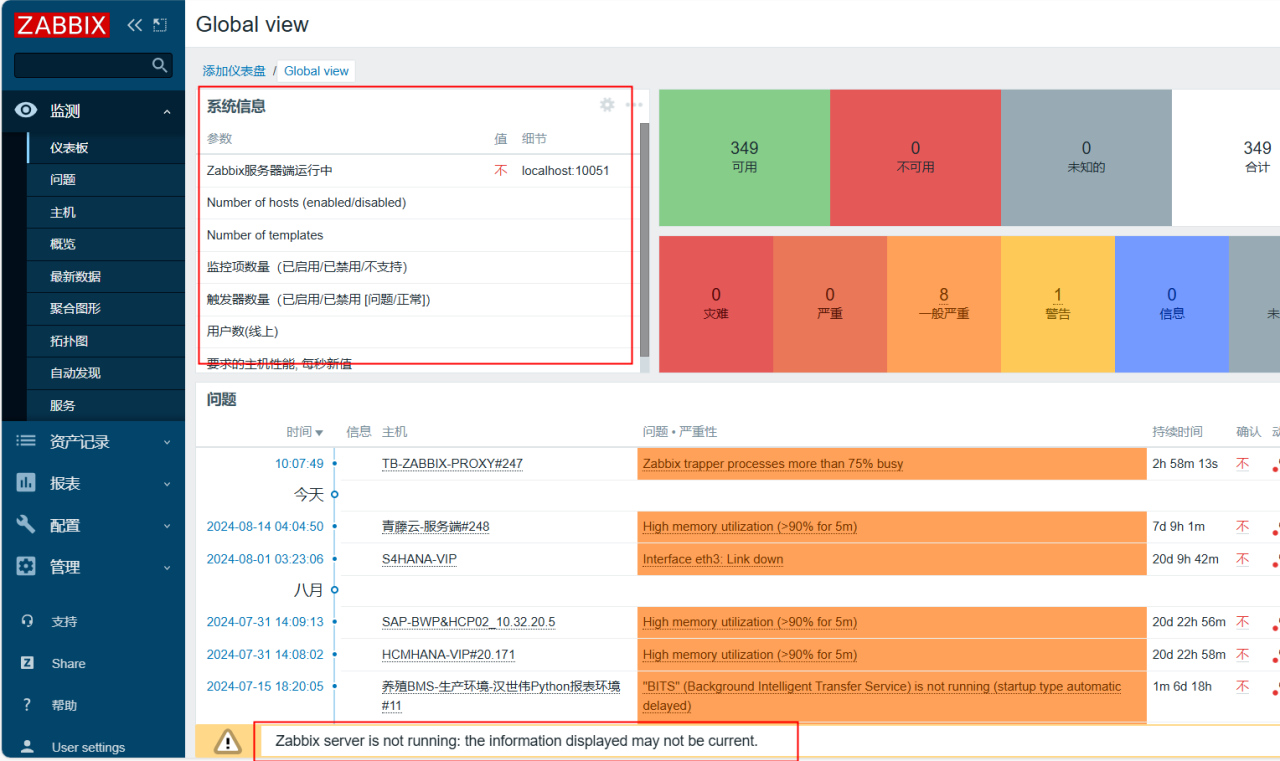This screenshot has width=1280, height=761.
Task: Click 不 acknowledge link for S4HANA-VIP
Action: click(x=1242, y=559)
